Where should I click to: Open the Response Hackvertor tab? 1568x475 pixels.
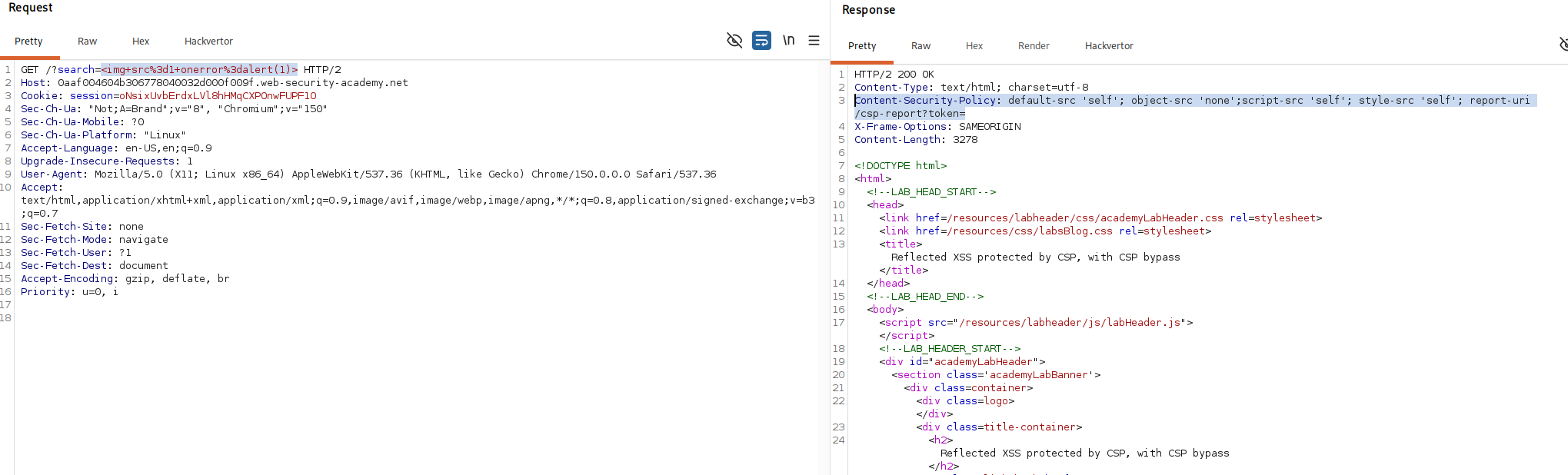click(x=1109, y=46)
